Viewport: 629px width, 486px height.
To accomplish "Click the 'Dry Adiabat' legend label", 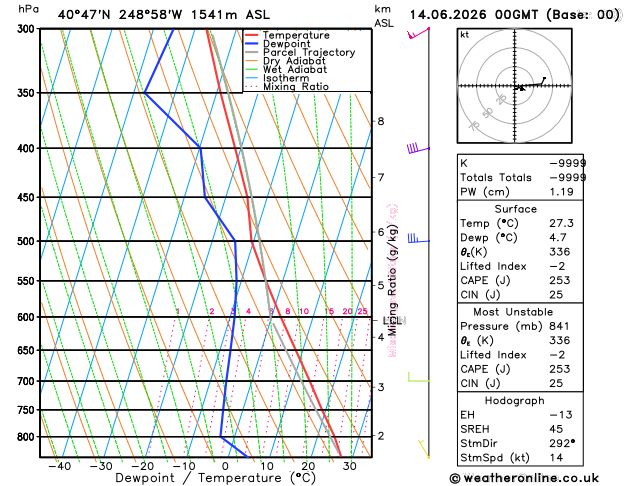I will [294, 61].
